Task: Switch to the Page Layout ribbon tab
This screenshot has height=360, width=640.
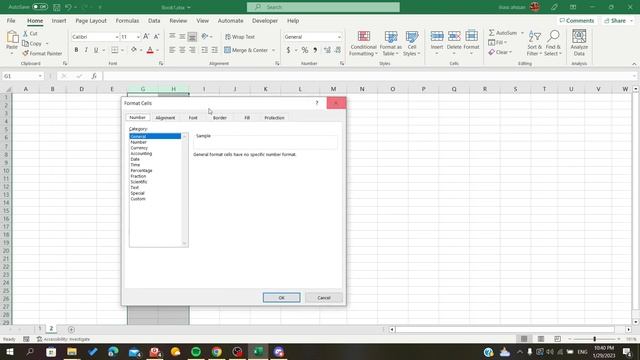Action: coord(91,21)
